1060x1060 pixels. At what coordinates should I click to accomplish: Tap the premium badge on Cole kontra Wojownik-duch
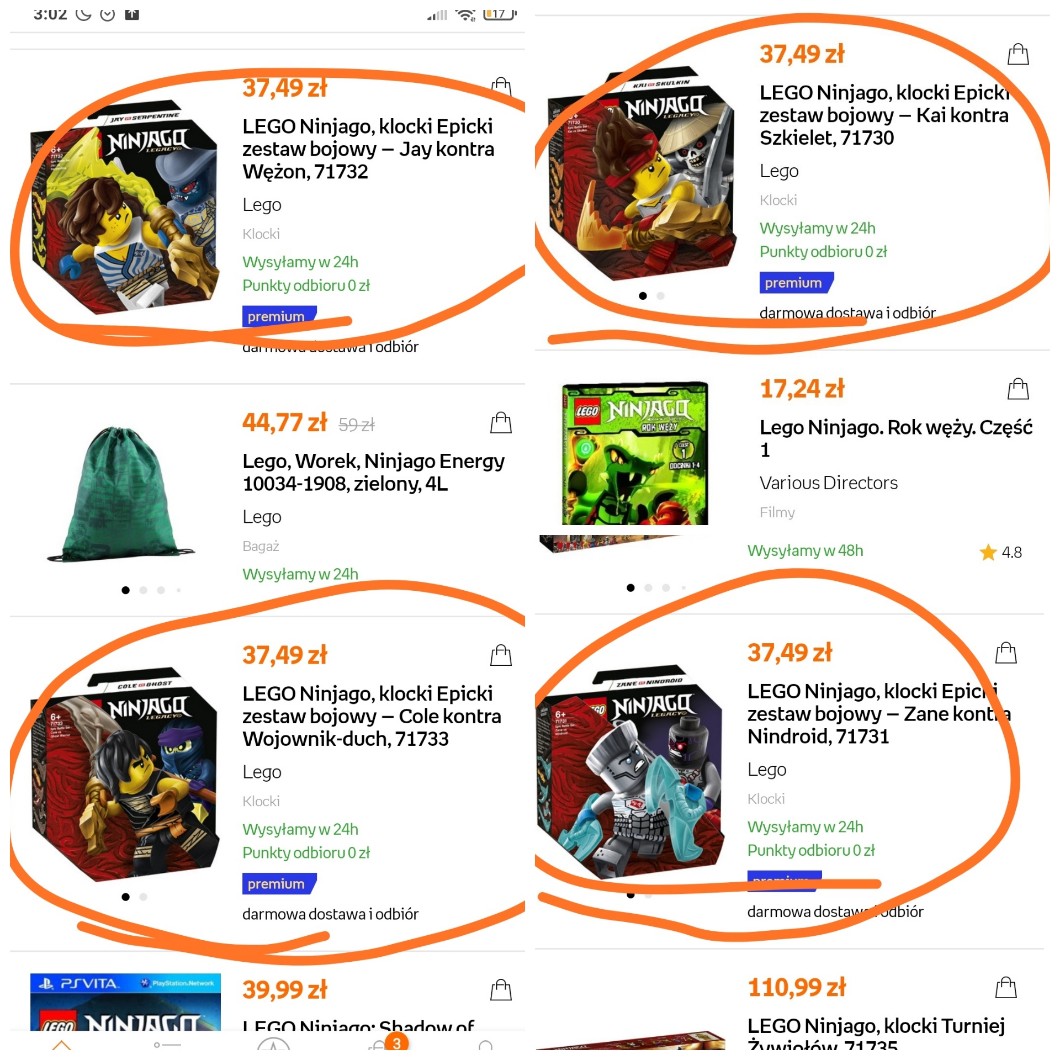pyautogui.click(x=279, y=884)
